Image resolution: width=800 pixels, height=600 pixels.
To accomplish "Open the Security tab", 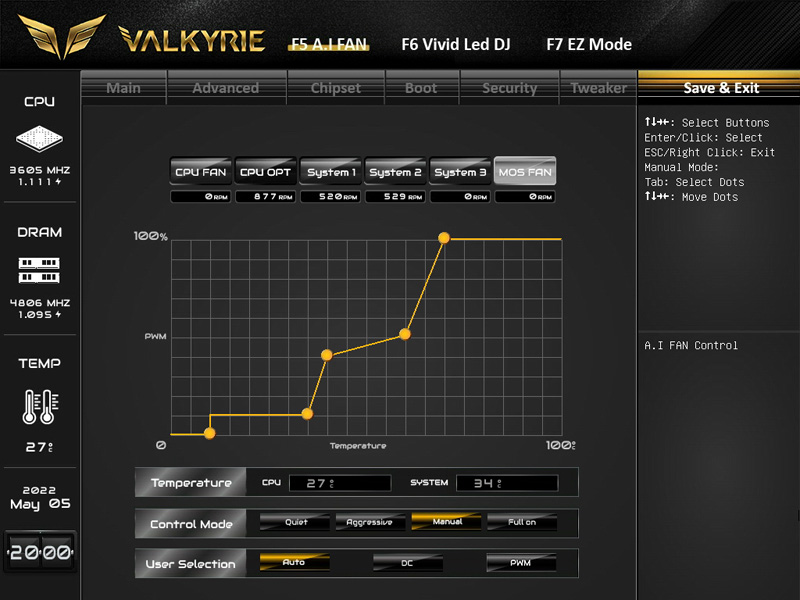I will click(510, 88).
